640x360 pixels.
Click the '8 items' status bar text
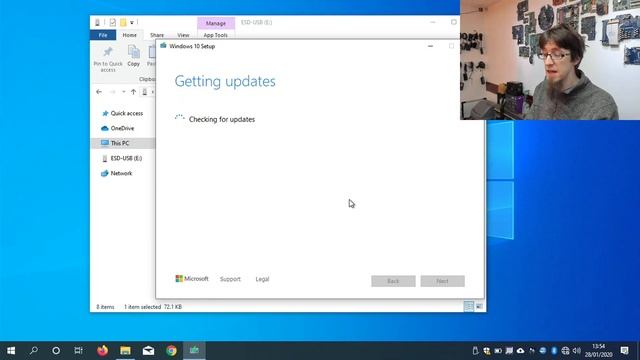(105, 307)
